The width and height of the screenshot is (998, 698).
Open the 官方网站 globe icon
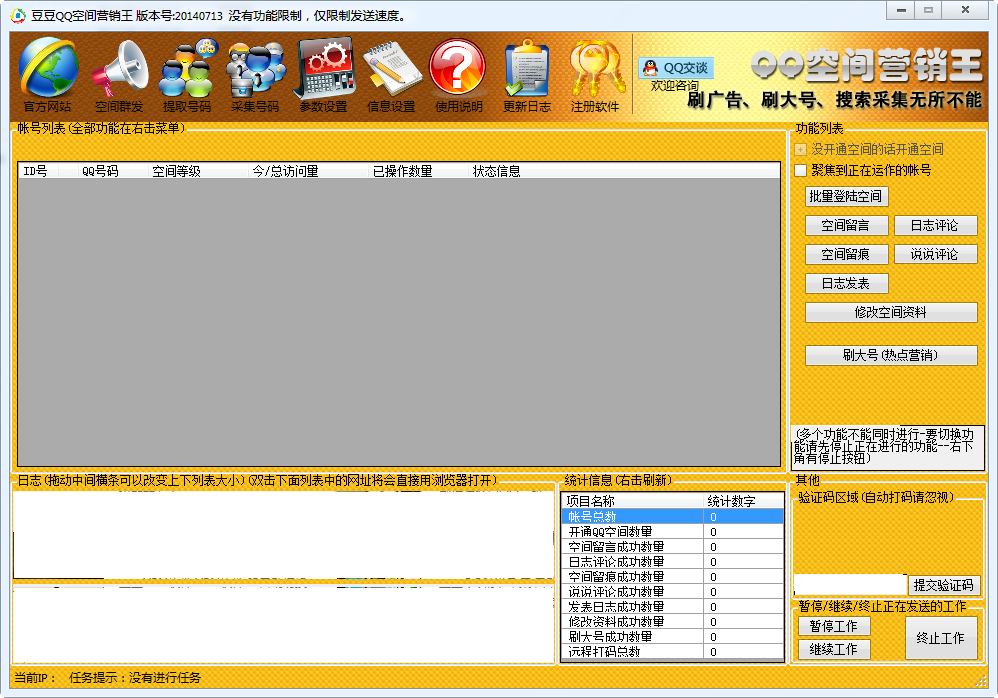(48, 75)
